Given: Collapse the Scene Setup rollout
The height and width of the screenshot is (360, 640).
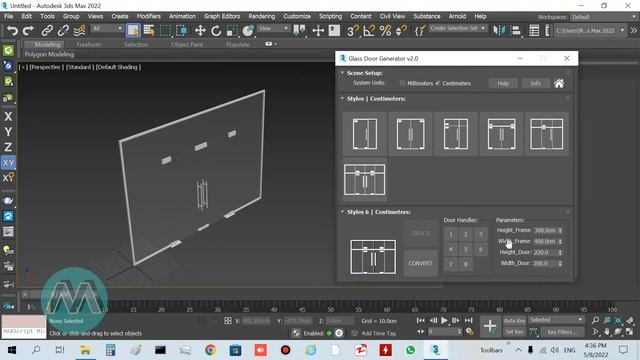Looking at the screenshot, I should pos(342,73).
